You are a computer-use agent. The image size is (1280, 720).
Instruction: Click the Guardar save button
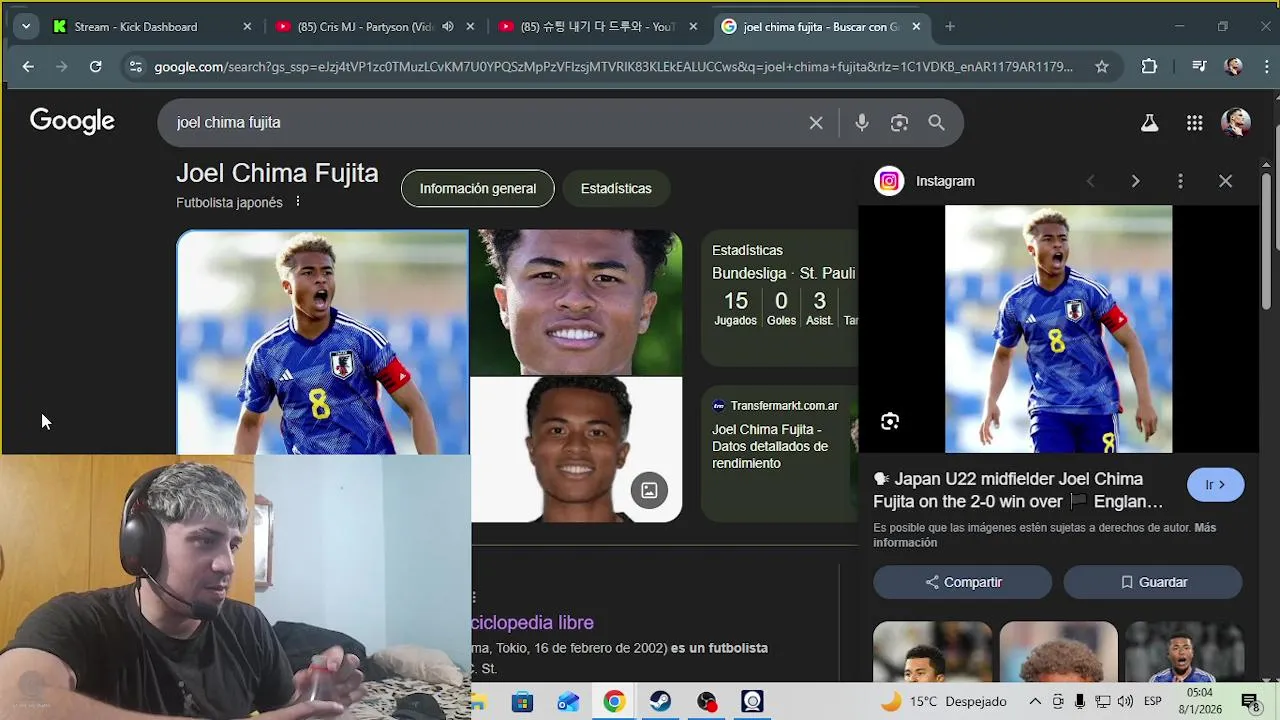[x=1153, y=582]
